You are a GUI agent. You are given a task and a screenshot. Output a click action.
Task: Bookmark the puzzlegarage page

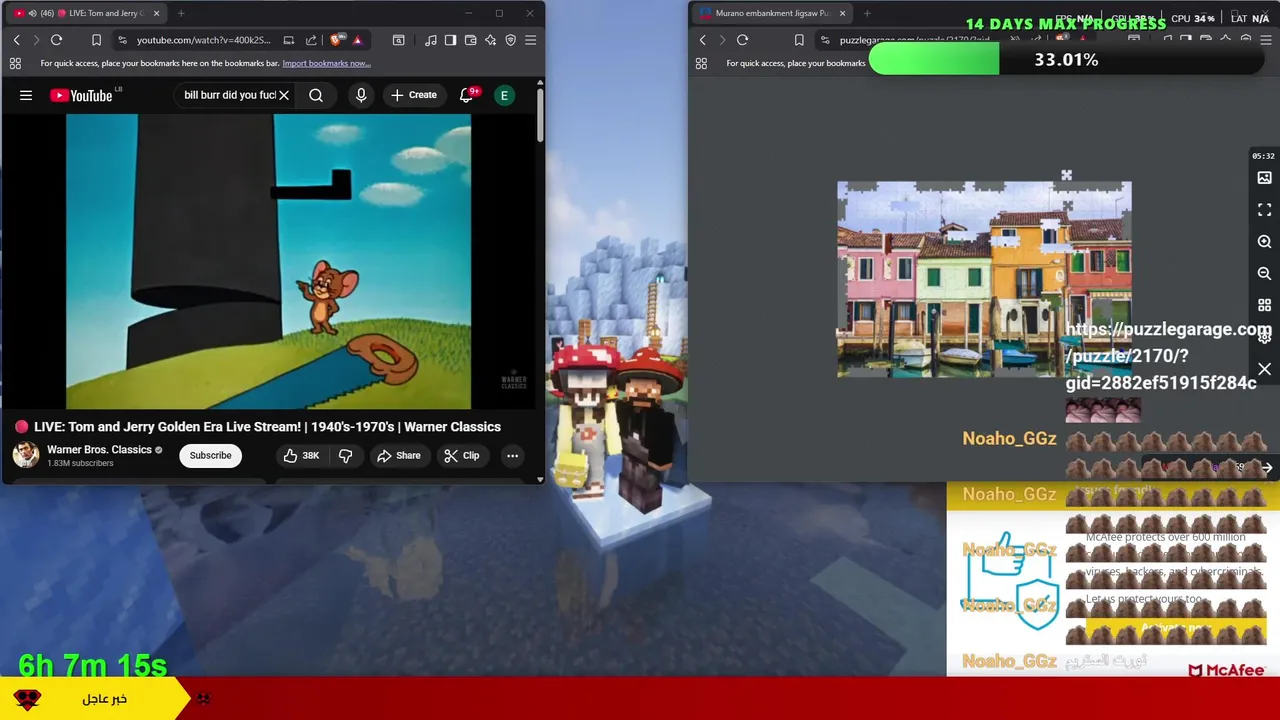799,40
